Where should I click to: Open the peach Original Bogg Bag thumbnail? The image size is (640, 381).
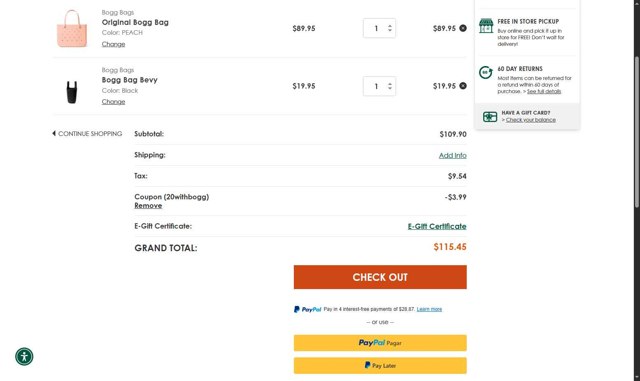[x=72, y=29]
